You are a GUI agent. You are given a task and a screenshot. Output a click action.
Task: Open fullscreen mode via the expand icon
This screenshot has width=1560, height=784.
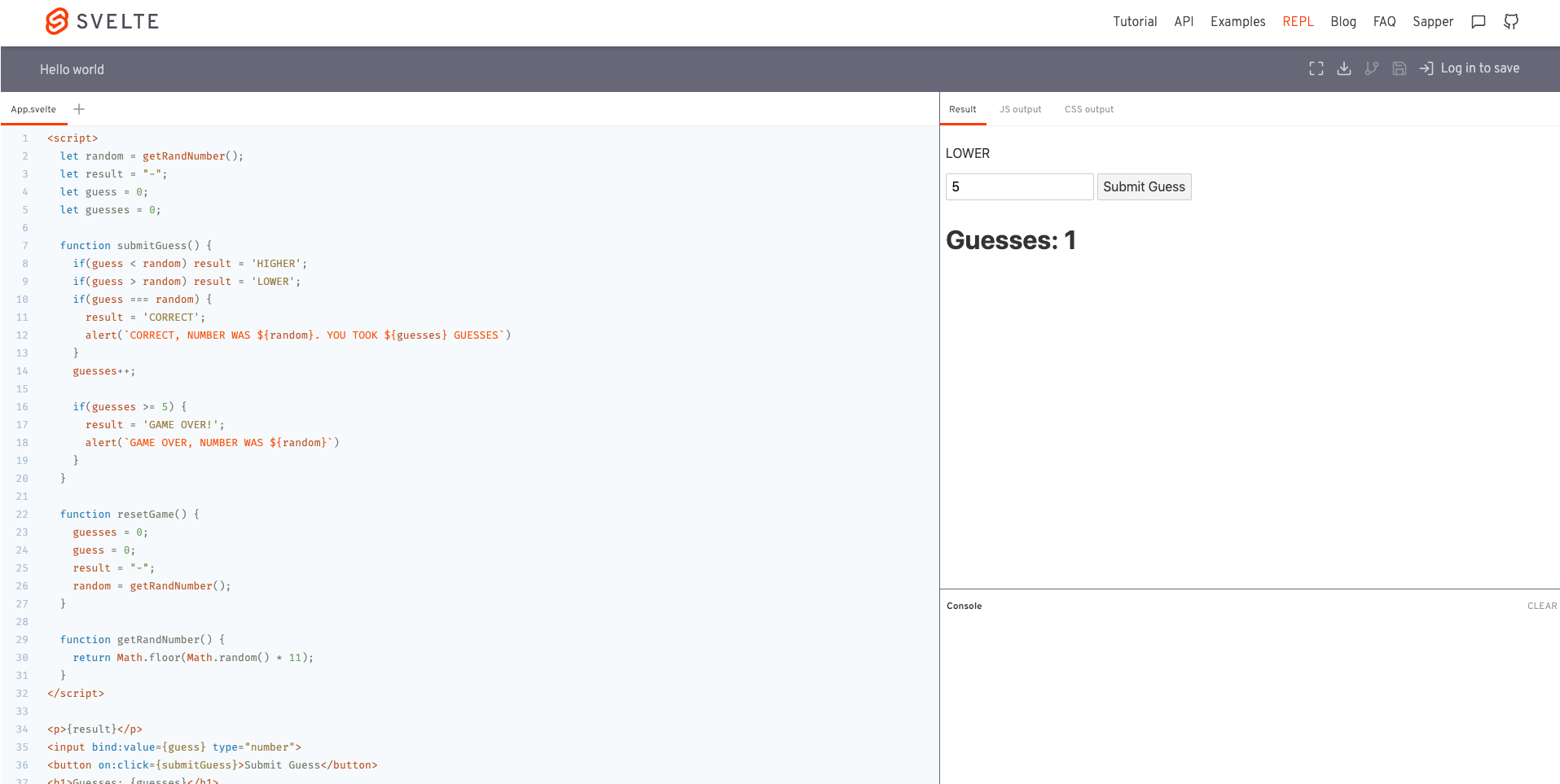[x=1316, y=68]
